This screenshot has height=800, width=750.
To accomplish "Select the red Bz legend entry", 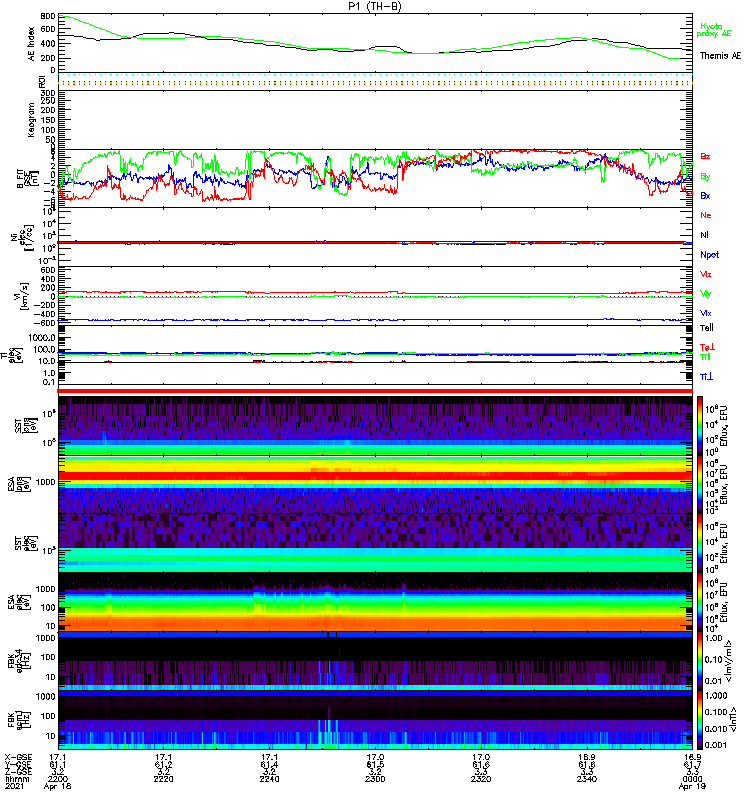I will click(705, 156).
